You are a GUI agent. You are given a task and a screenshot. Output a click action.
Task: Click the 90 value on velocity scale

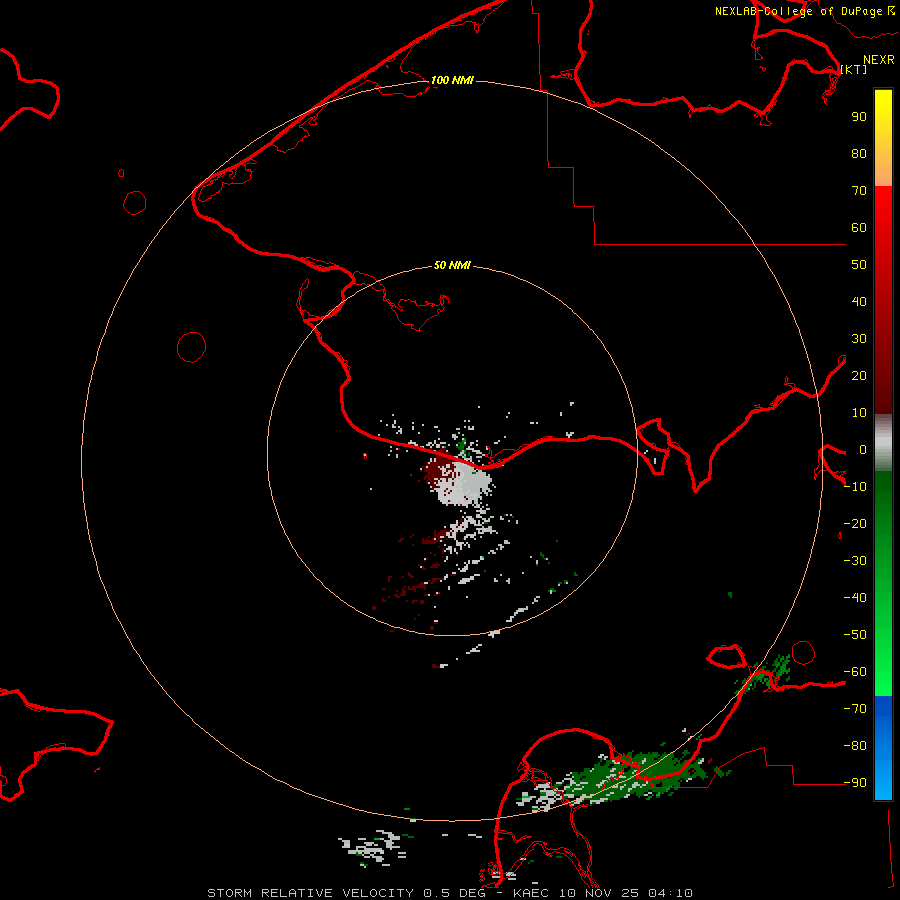[x=859, y=117]
